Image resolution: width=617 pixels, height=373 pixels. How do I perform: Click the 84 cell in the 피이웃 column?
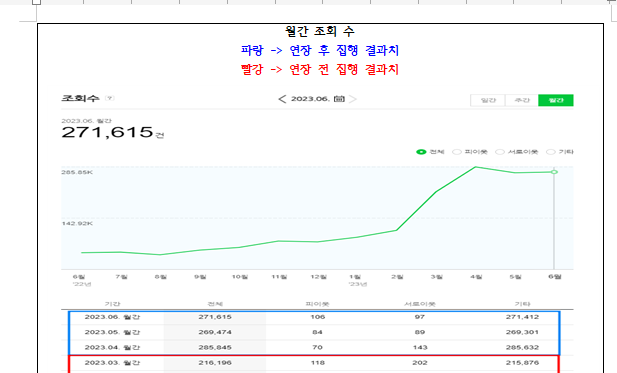[318, 332]
